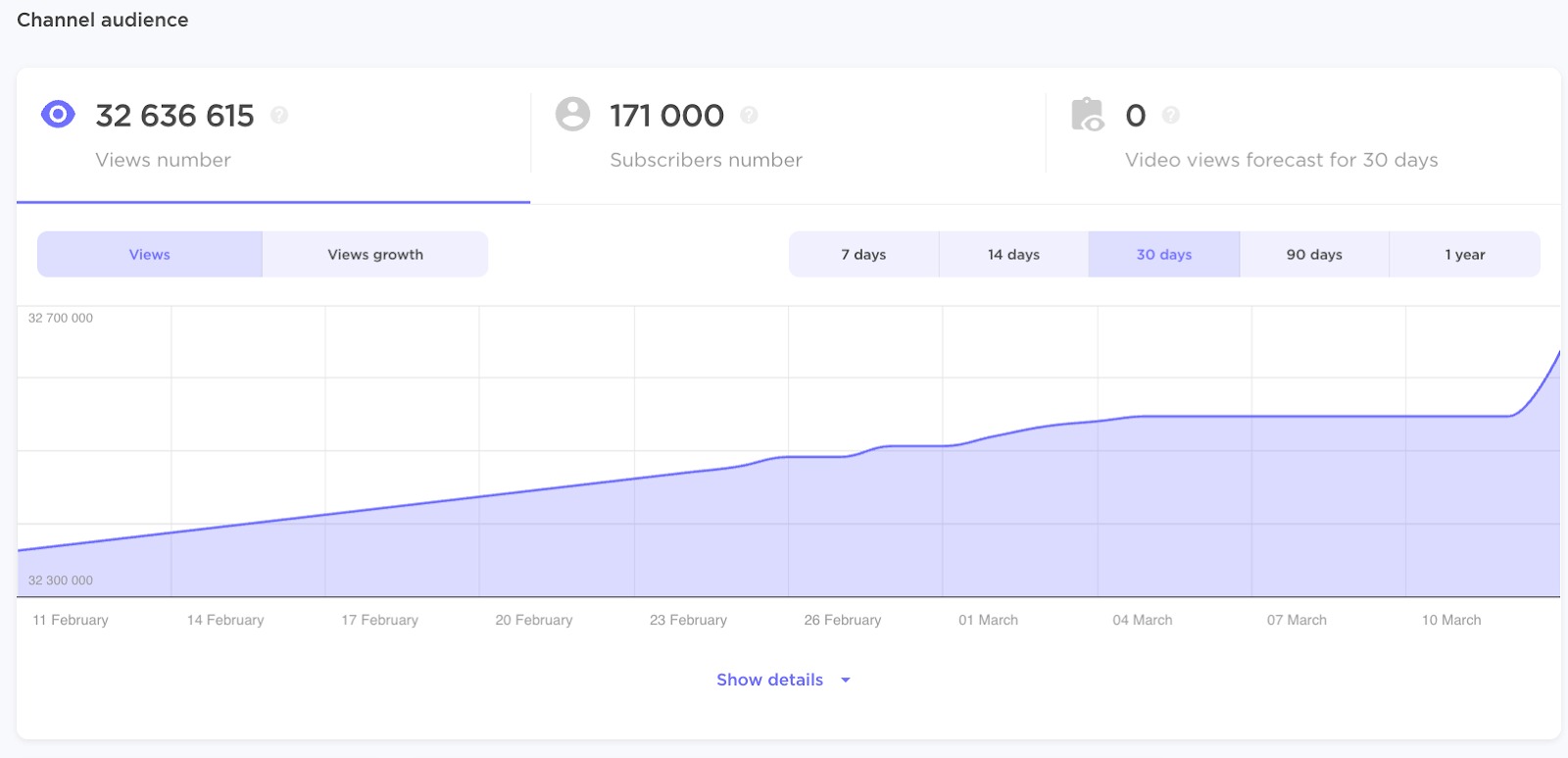Select the Views chart mode
Image resolution: width=1568 pixels, height=758 pixels.
[x=150, y=254]
